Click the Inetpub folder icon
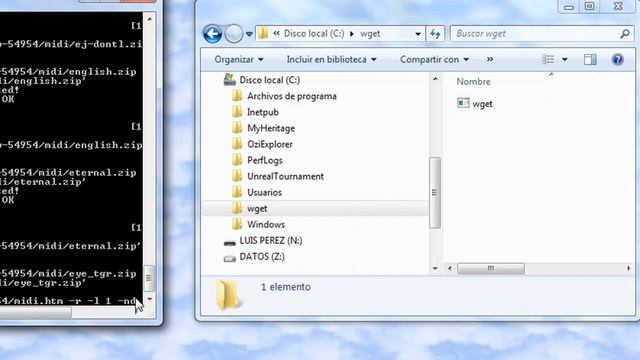The height and width of the screenshot is (360, 640). 237,112
